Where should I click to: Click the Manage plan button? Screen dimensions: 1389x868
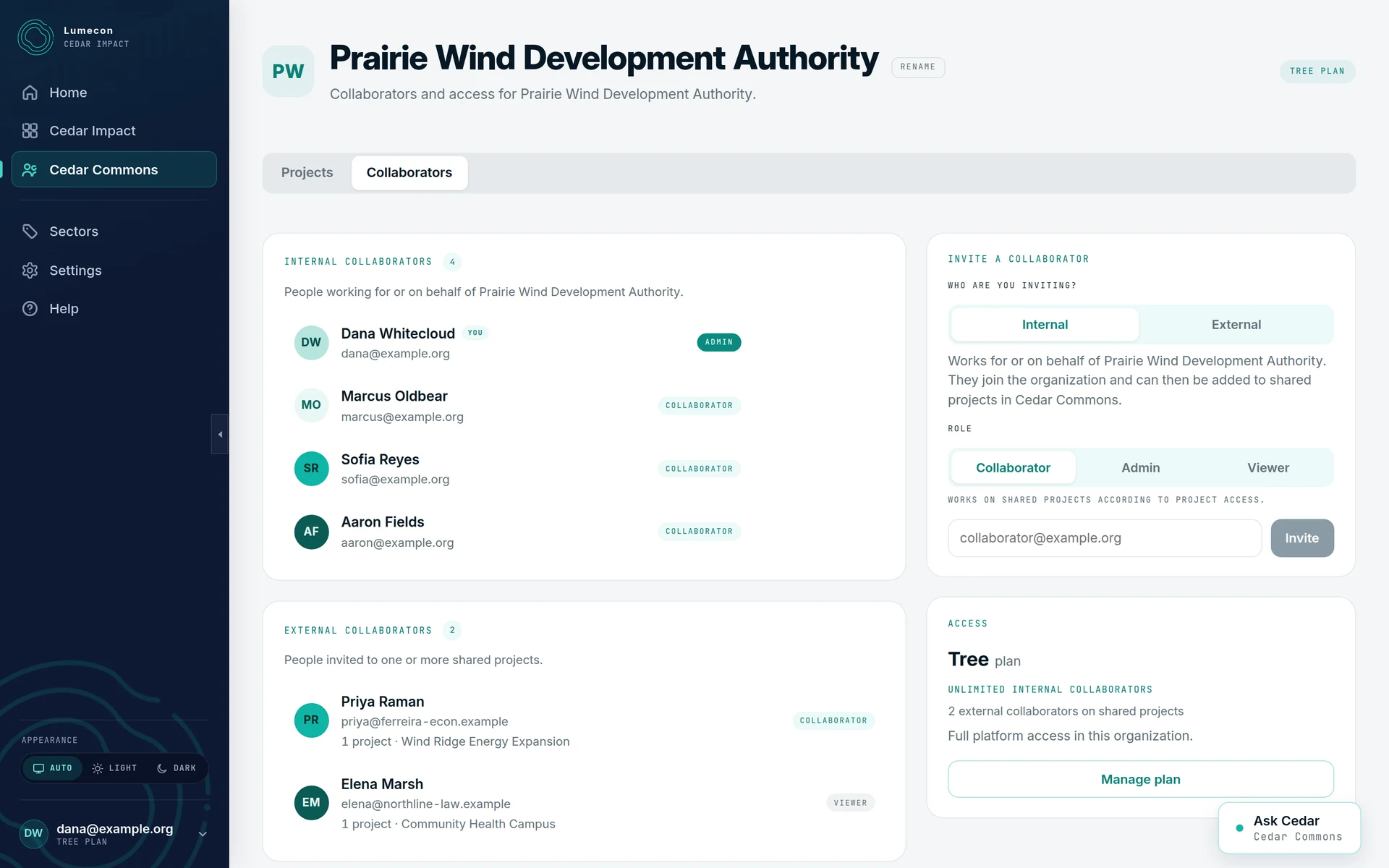pos(1140,779)
